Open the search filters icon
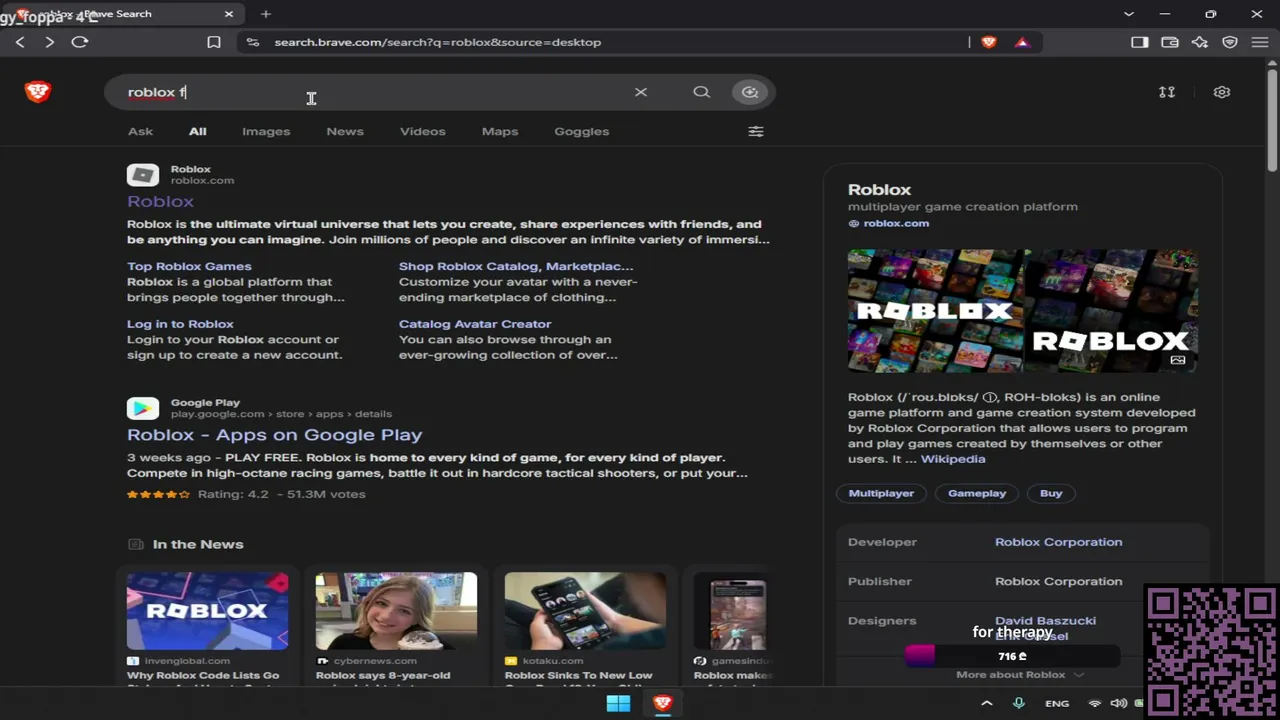 pos(756,131)
